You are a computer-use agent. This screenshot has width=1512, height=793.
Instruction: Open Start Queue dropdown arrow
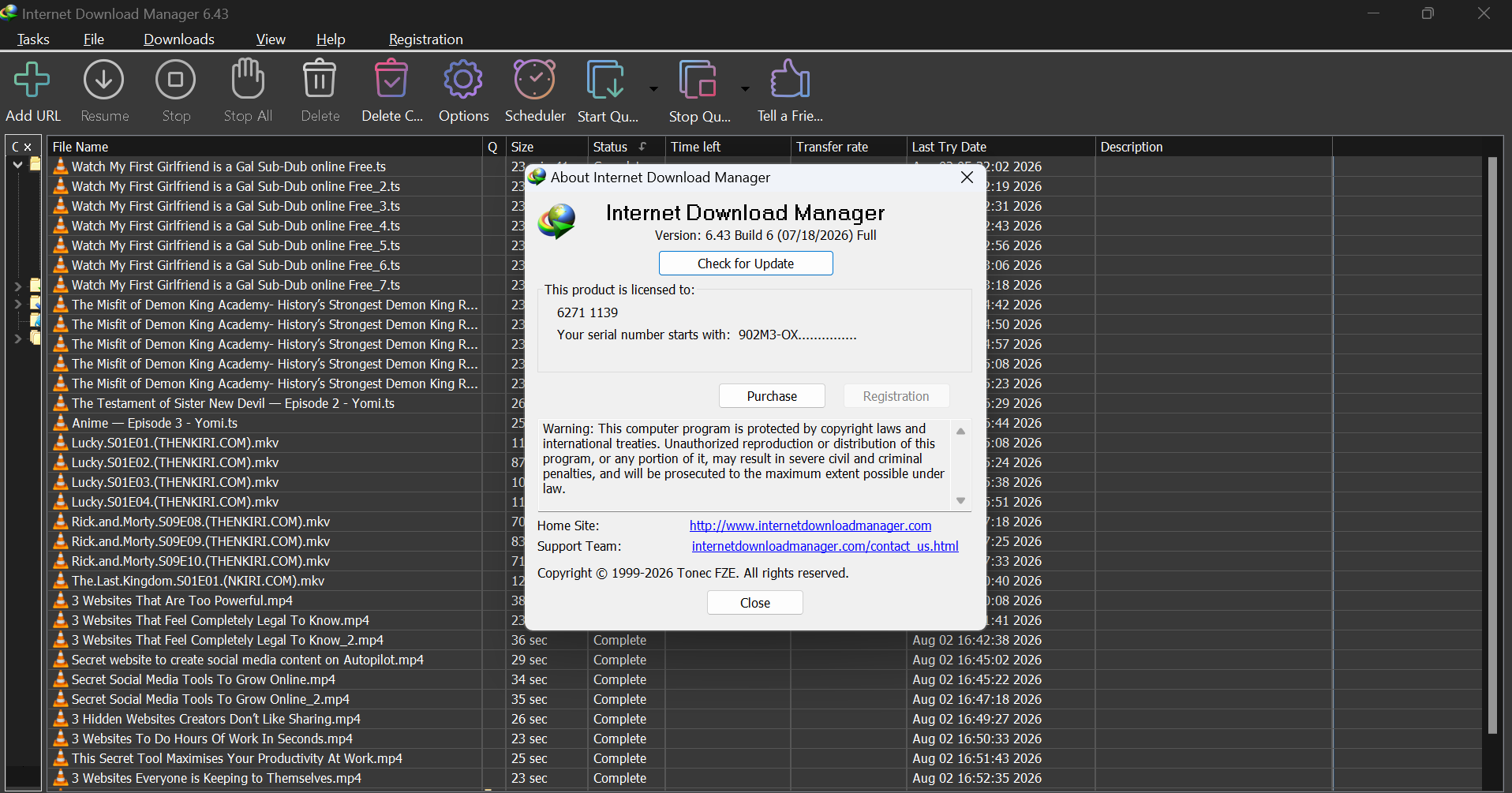653,89
